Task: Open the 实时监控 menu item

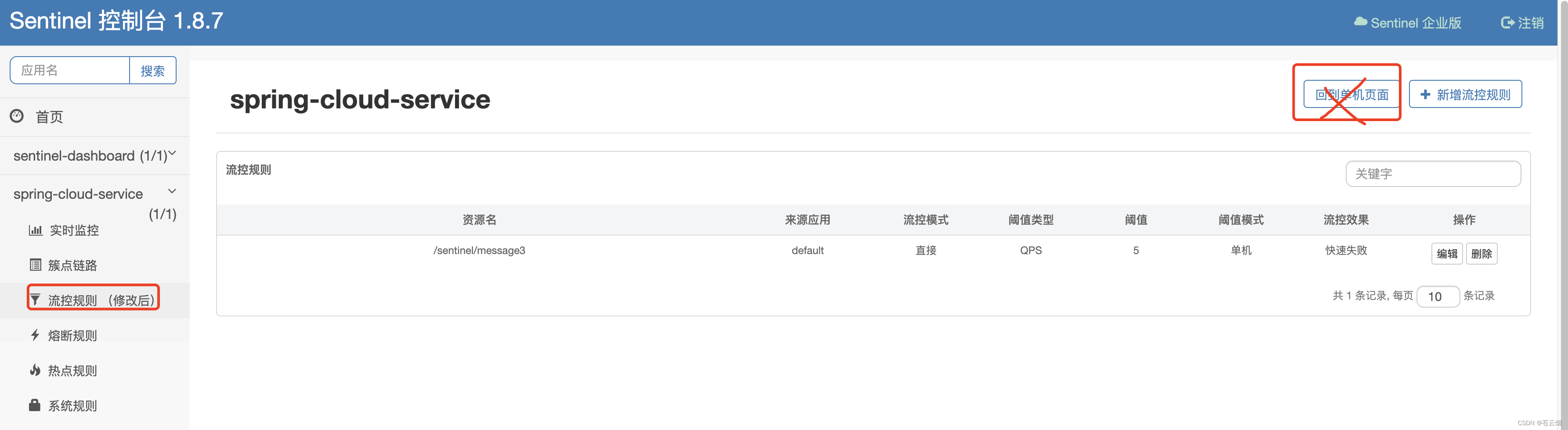Action: [x=74, y=230]
